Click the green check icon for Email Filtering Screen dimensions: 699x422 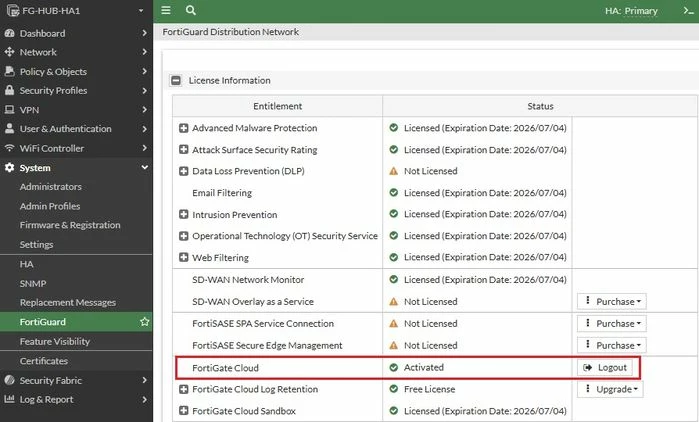394,193
